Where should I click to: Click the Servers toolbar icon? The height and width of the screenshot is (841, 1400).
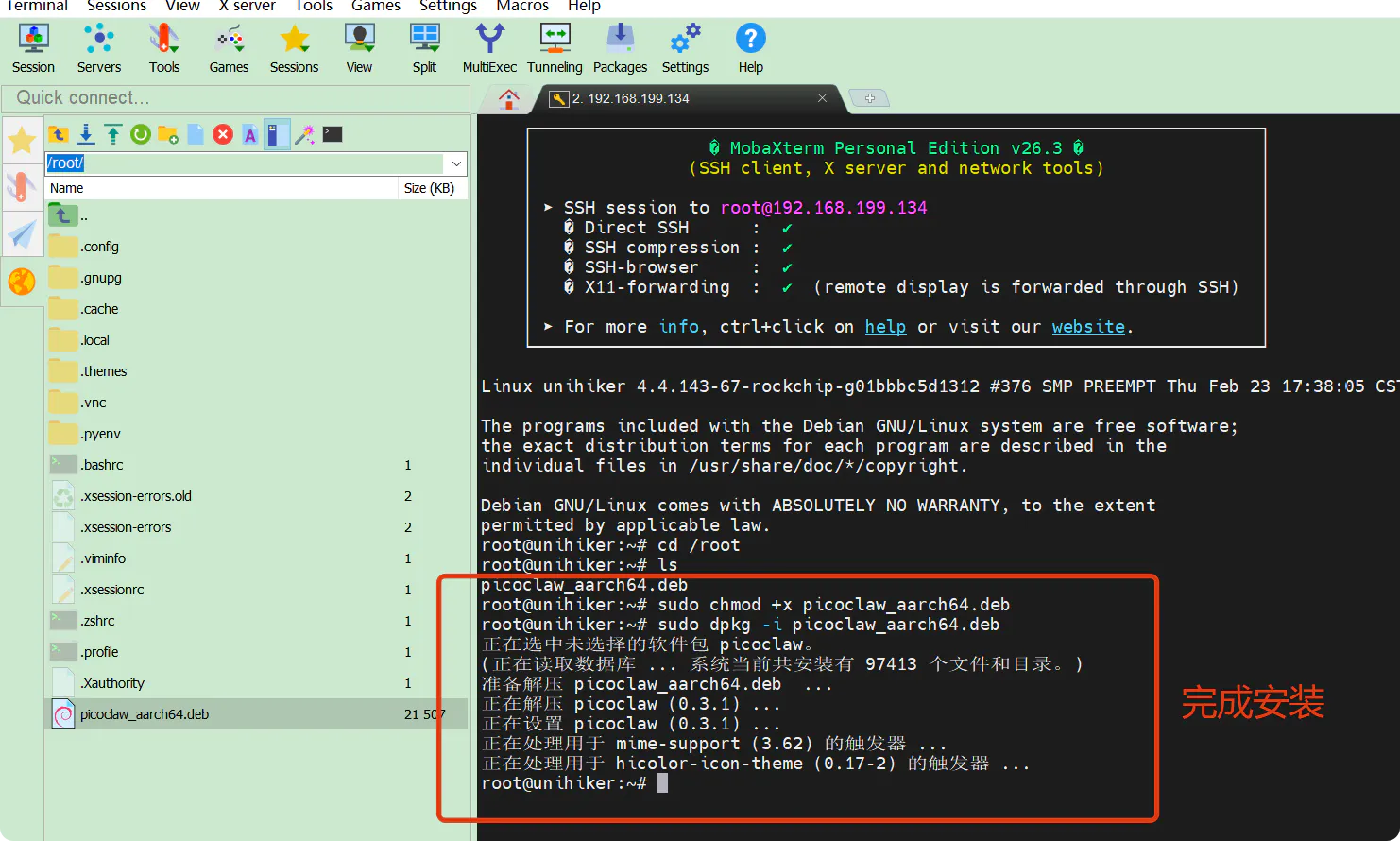click(x=99, y=48)
